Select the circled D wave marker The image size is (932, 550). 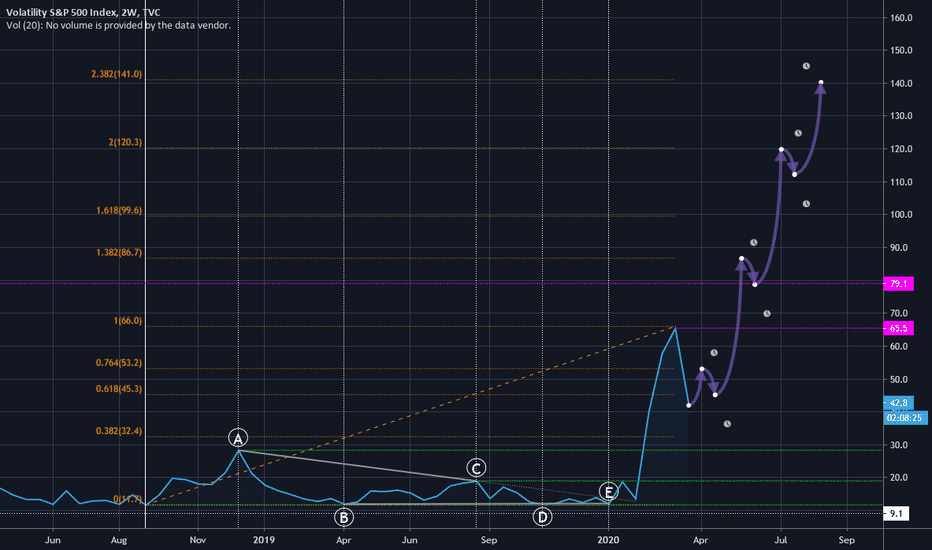point(542,517)
